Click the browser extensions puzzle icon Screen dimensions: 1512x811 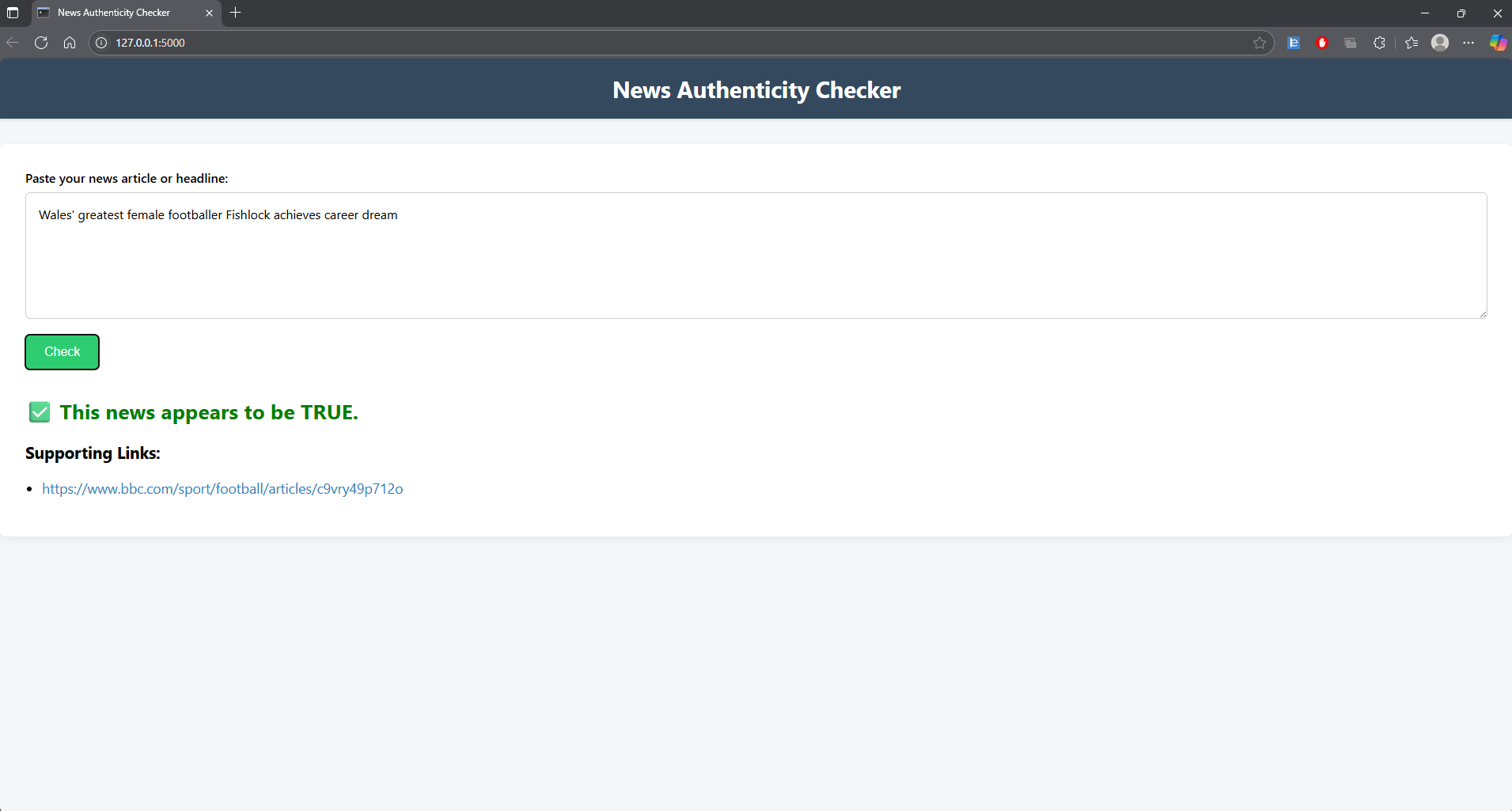[1380, 43]
